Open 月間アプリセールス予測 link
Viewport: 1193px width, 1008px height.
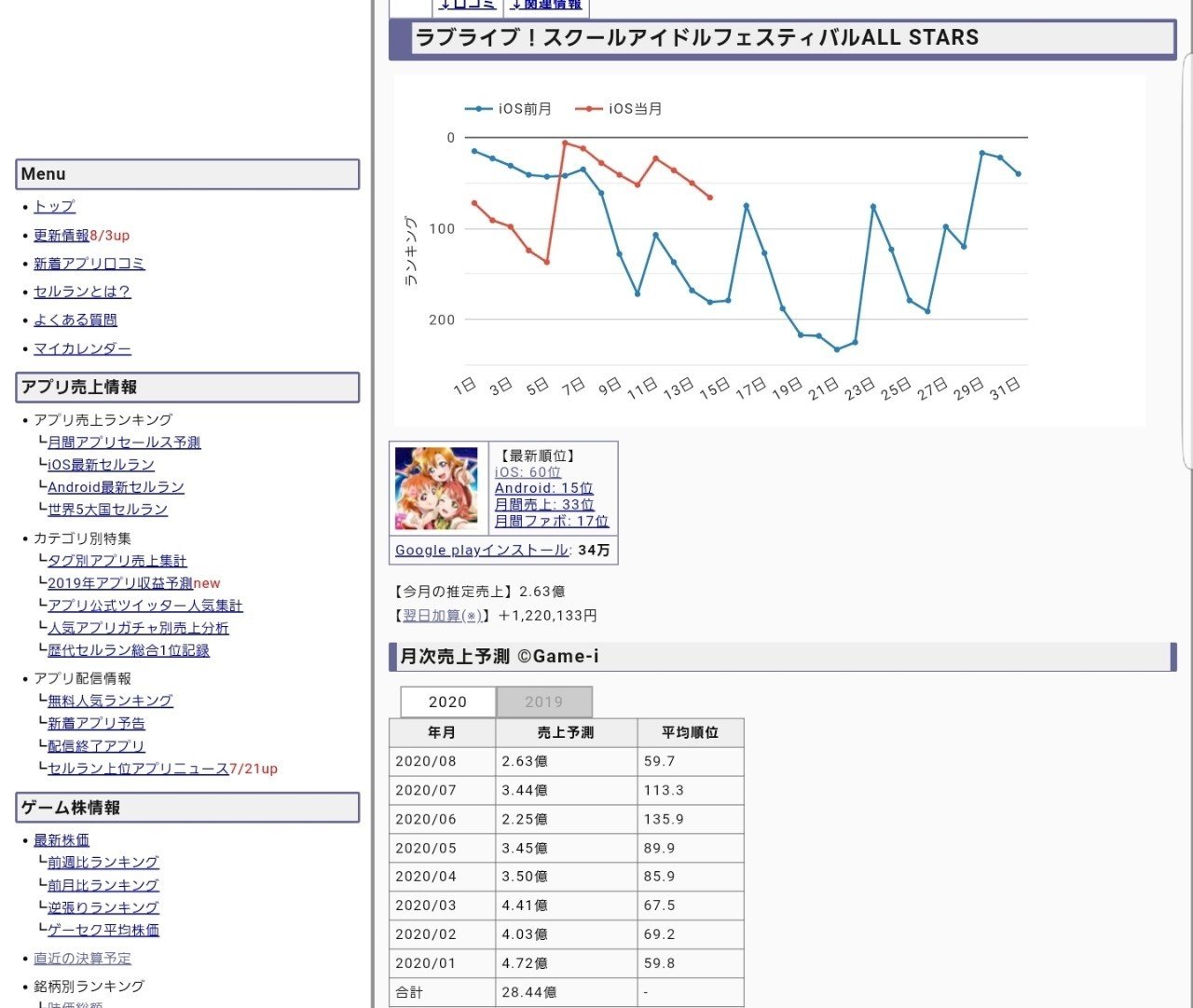124,443
